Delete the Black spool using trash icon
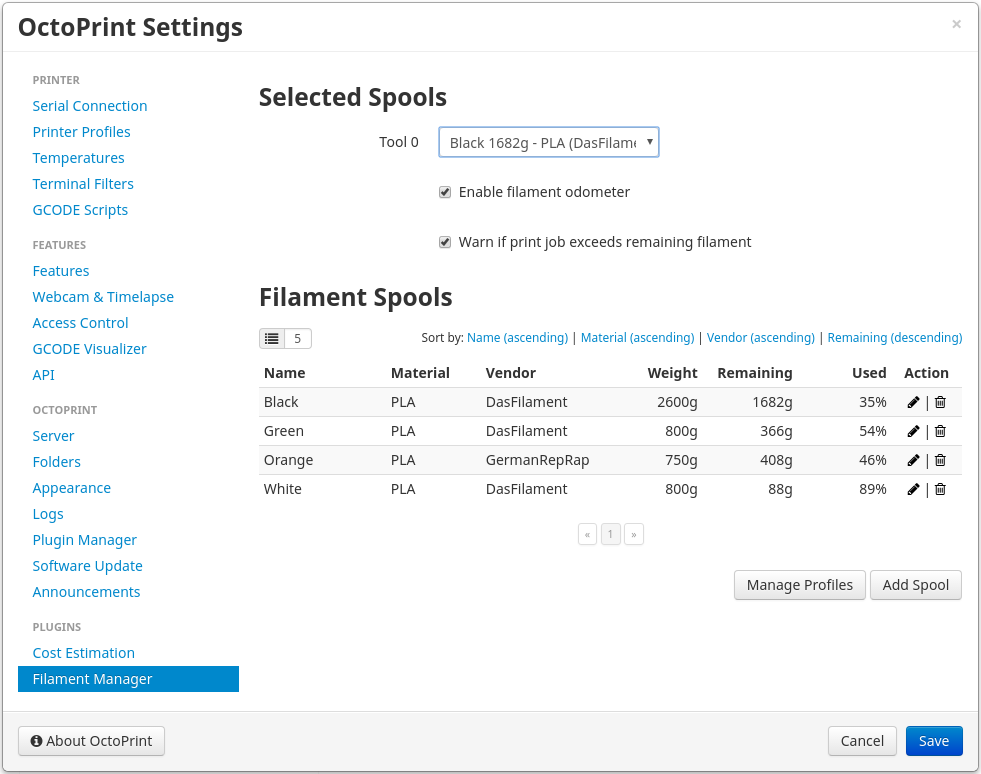Screen dimensions: 981x774 (x=940, y=402)
